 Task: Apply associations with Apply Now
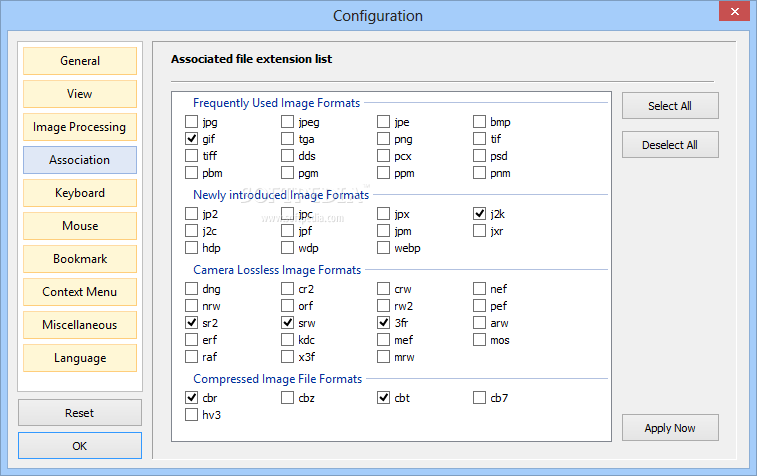point(670,428)
